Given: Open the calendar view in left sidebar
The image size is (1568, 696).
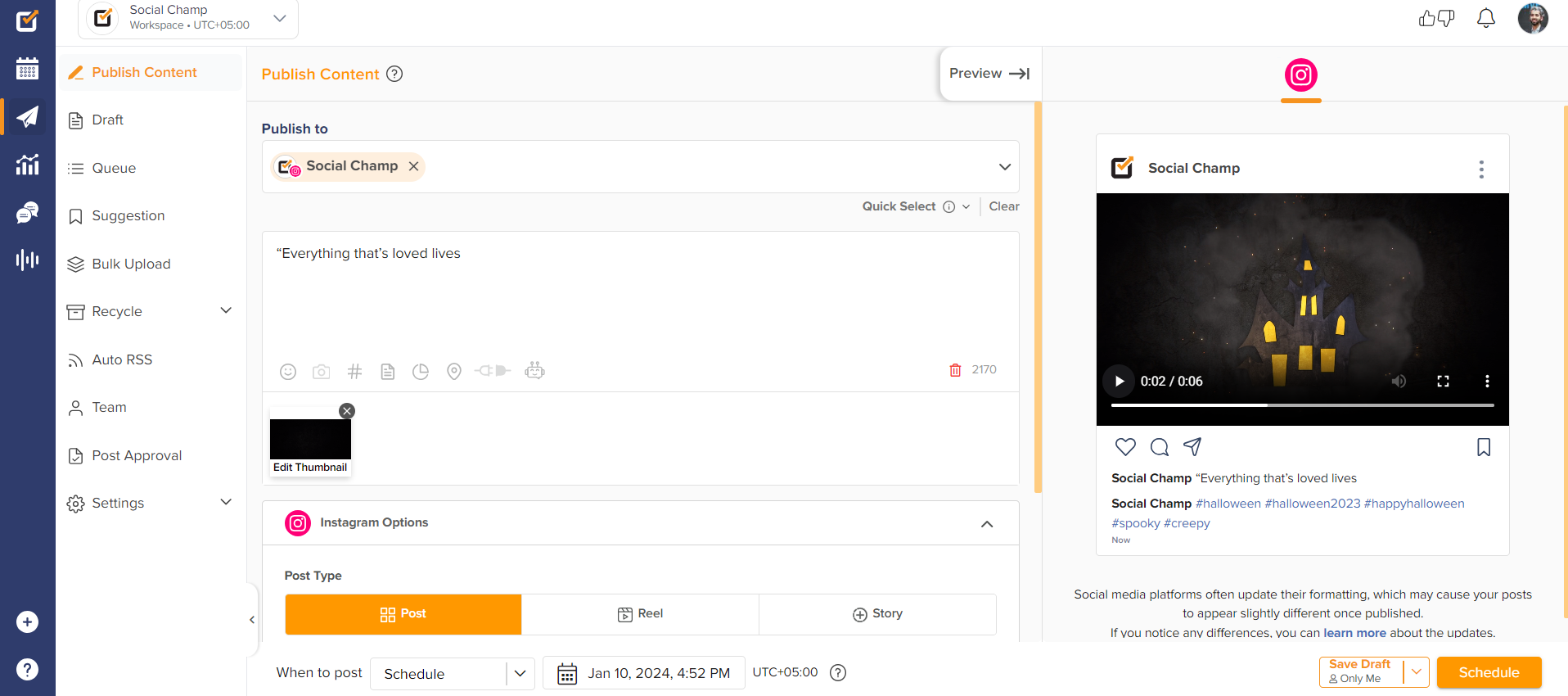Looking at the screenshot, I should click(x=27, y=69).
